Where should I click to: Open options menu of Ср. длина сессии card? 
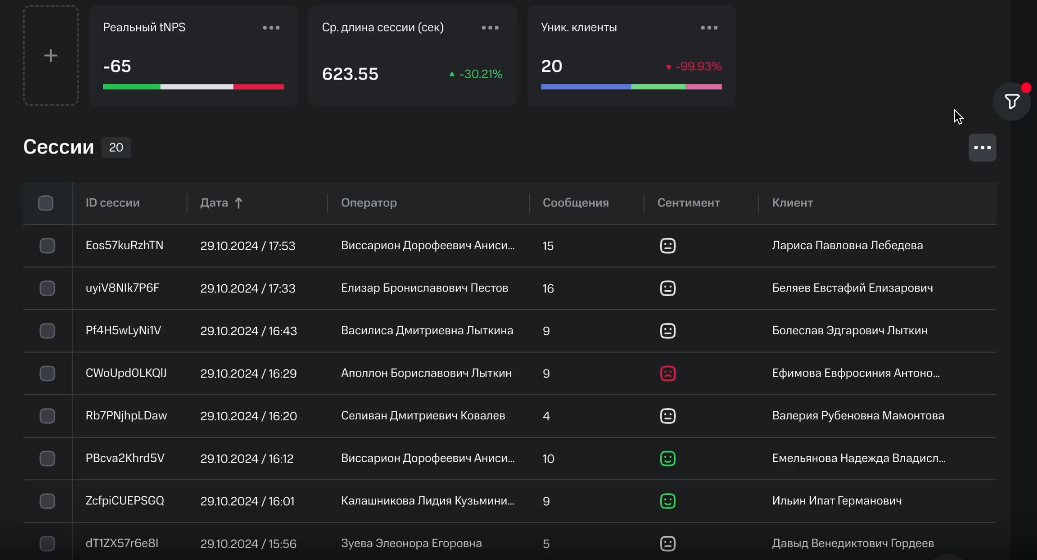(490, 28)
